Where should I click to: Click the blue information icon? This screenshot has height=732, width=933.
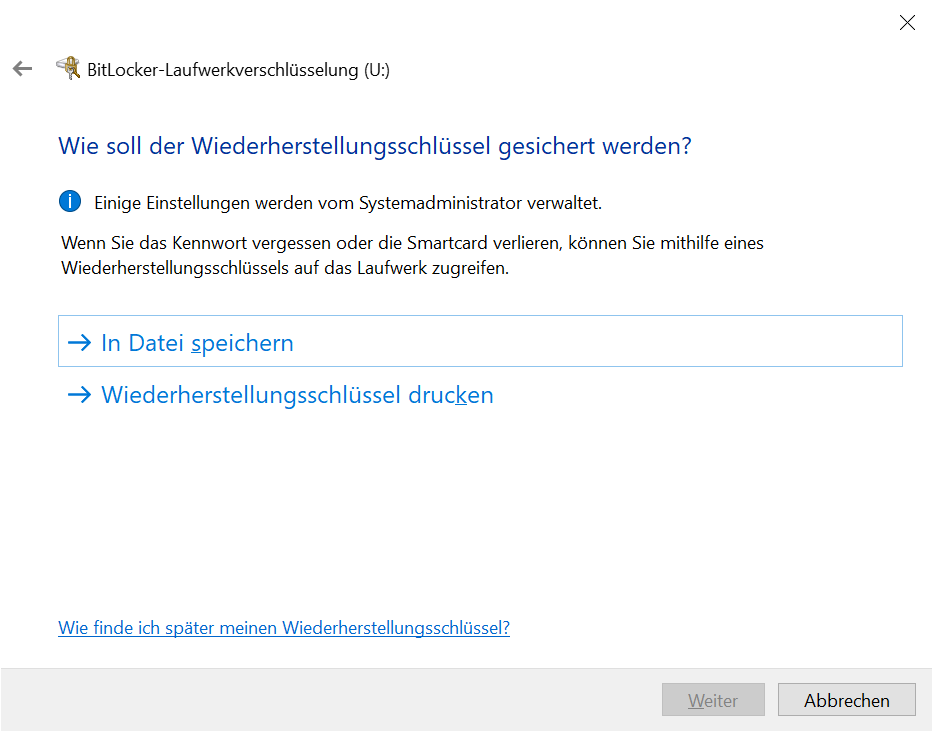(x=70, y=202)
